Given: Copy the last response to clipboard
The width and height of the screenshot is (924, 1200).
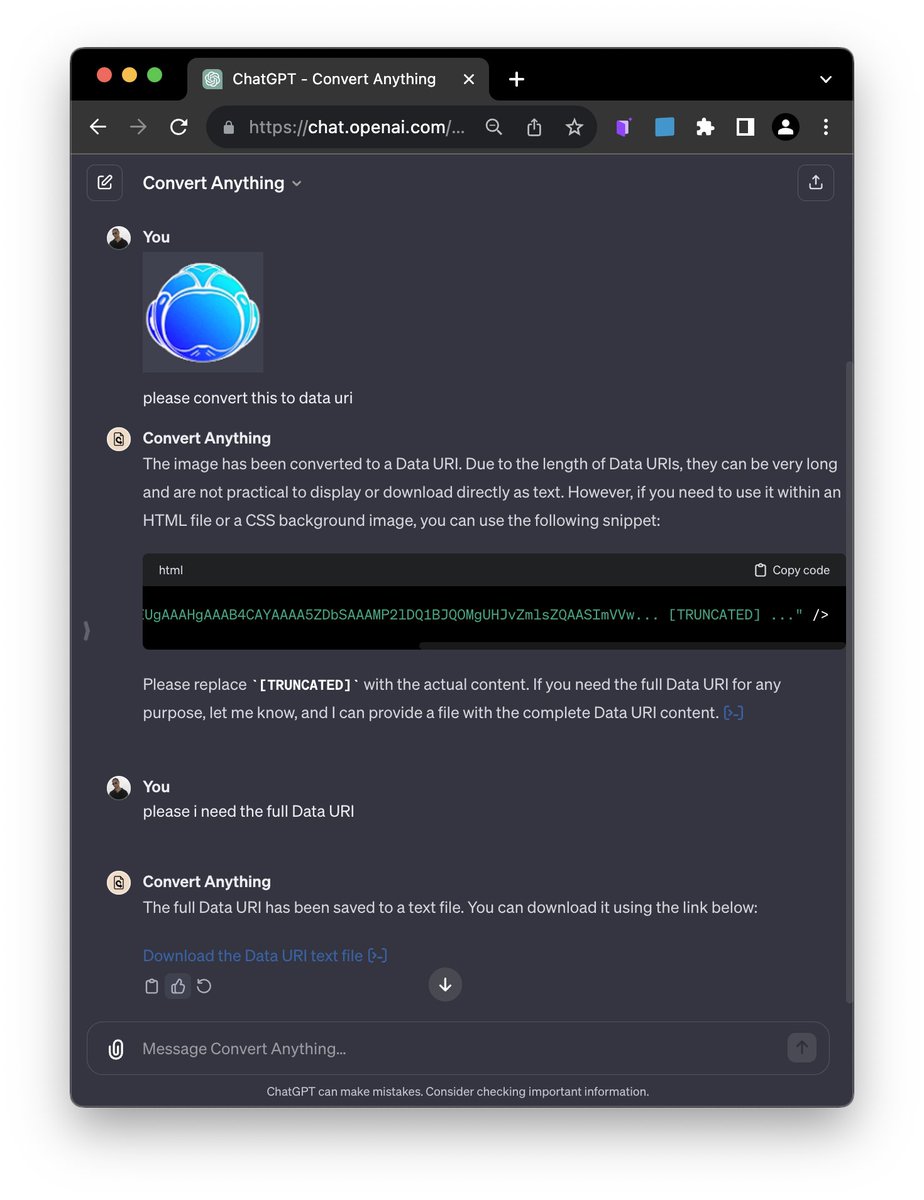Looking at the screenshot, I should coord(152,986).
